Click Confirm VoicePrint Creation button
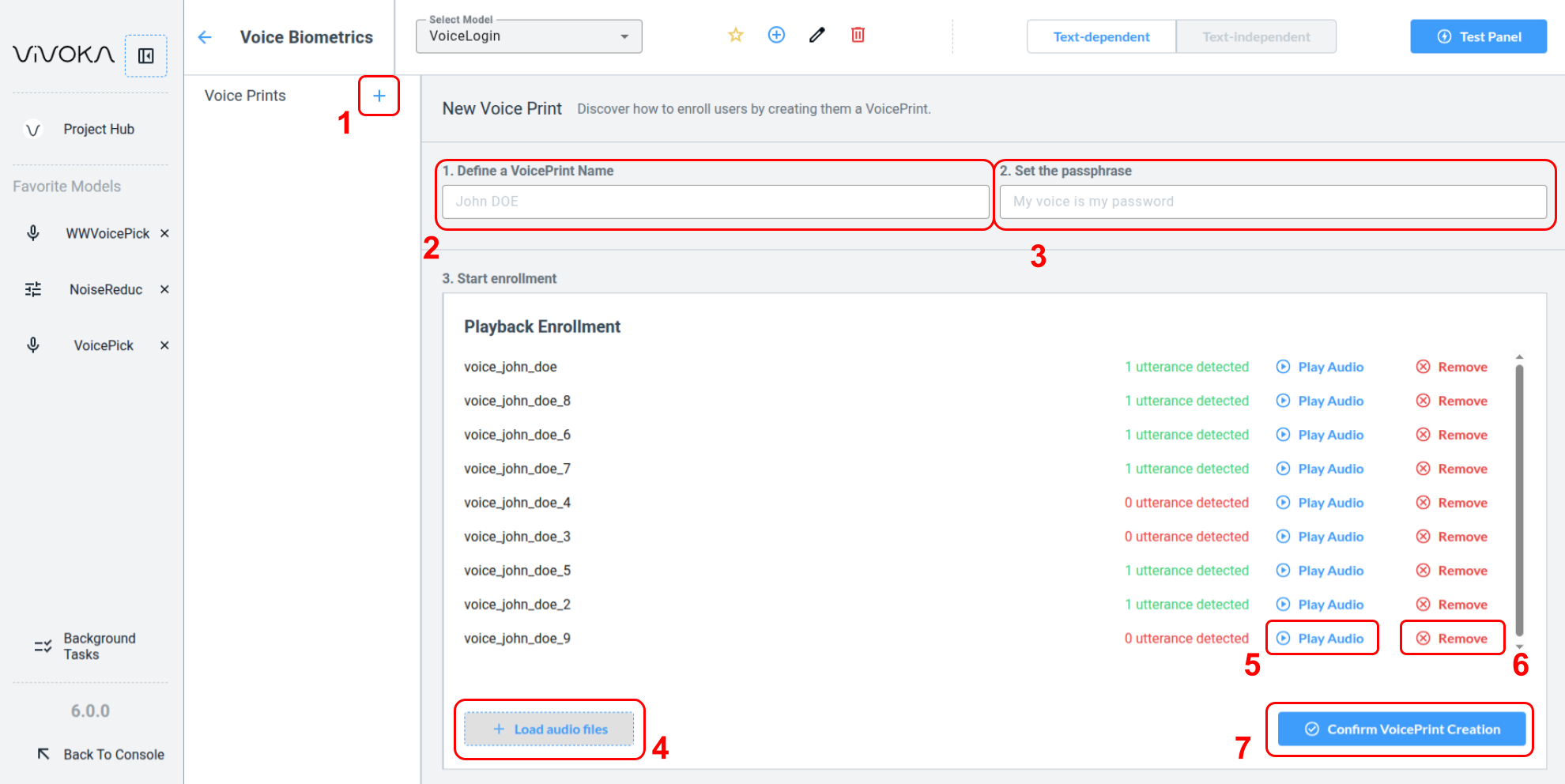This screenshot has width=1565, height=784. coord(1401,729)
